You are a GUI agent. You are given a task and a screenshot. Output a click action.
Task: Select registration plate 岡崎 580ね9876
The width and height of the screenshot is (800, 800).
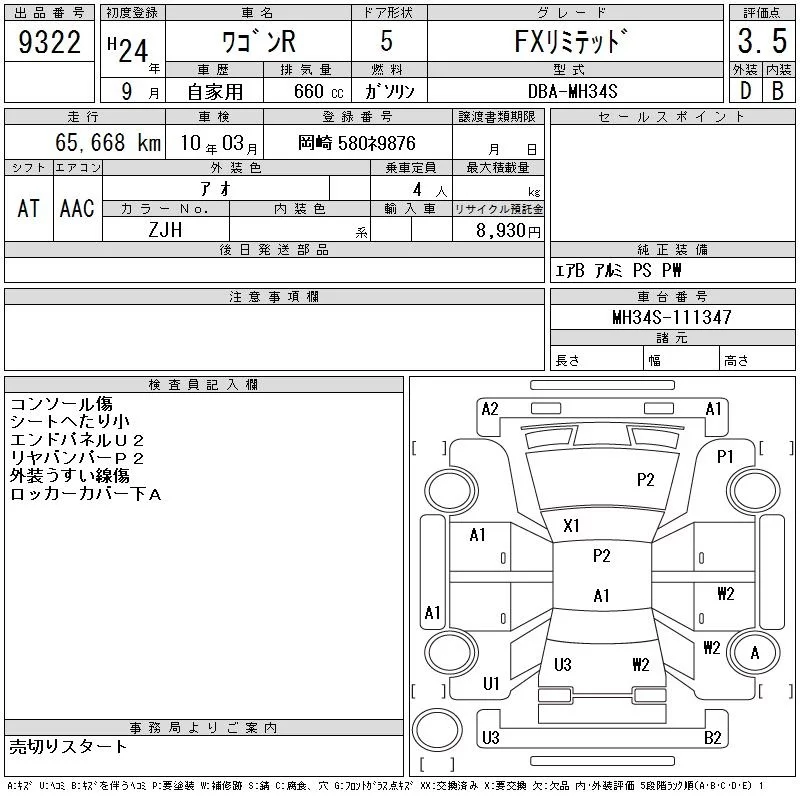tap(357, 143)
